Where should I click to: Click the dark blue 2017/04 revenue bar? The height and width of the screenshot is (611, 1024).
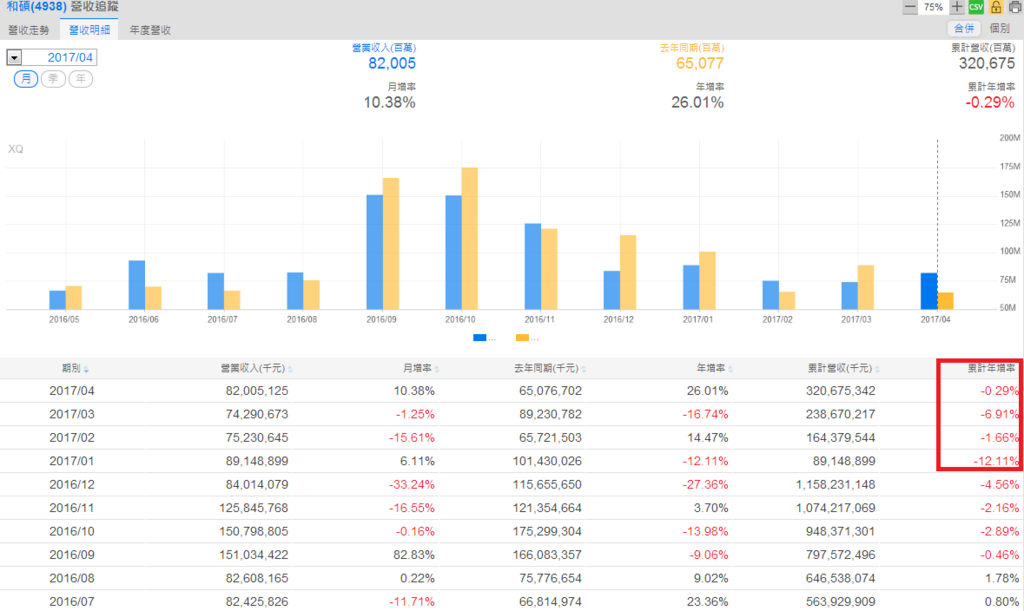point(929,291)
